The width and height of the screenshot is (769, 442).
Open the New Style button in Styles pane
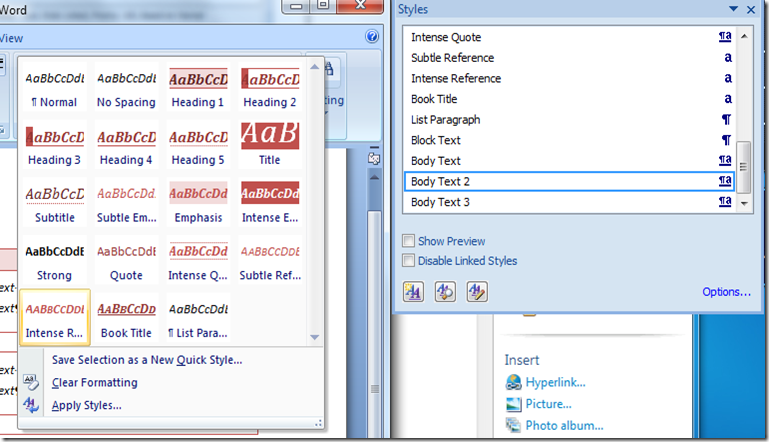pos(413,292)
